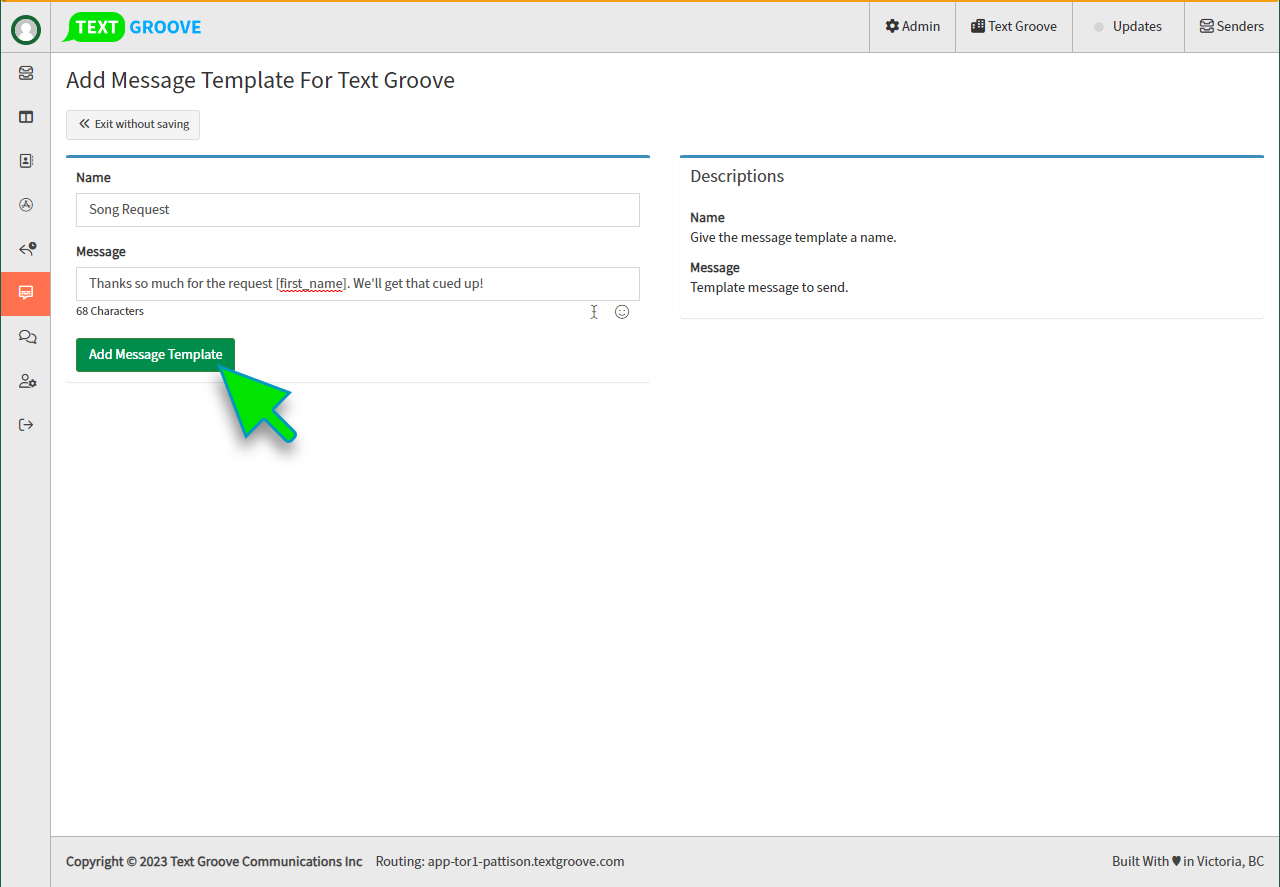Open the inbox tray sidebar icon

(x=26, y=73)
